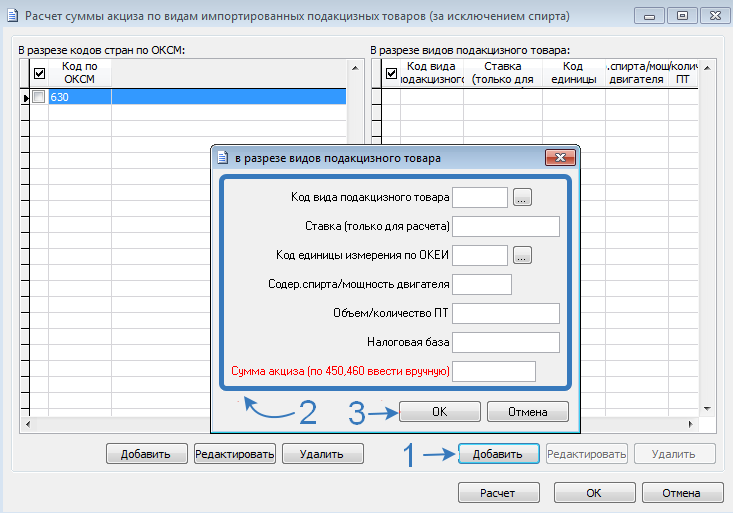Click the Расчет button
The height and width of the screenshot is (513, 733).
498,492
